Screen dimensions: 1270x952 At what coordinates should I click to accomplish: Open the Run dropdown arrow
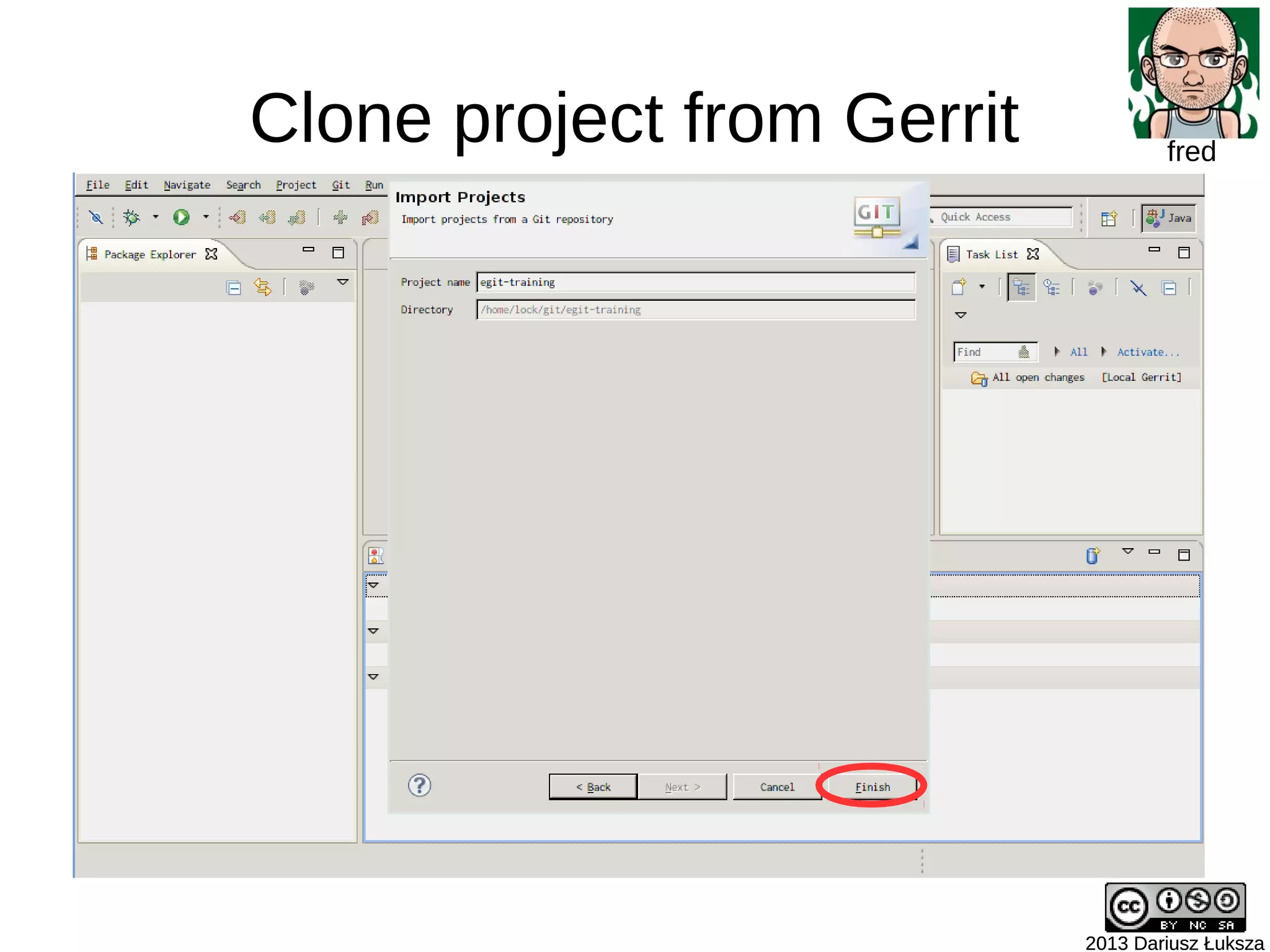coord(206,217)
